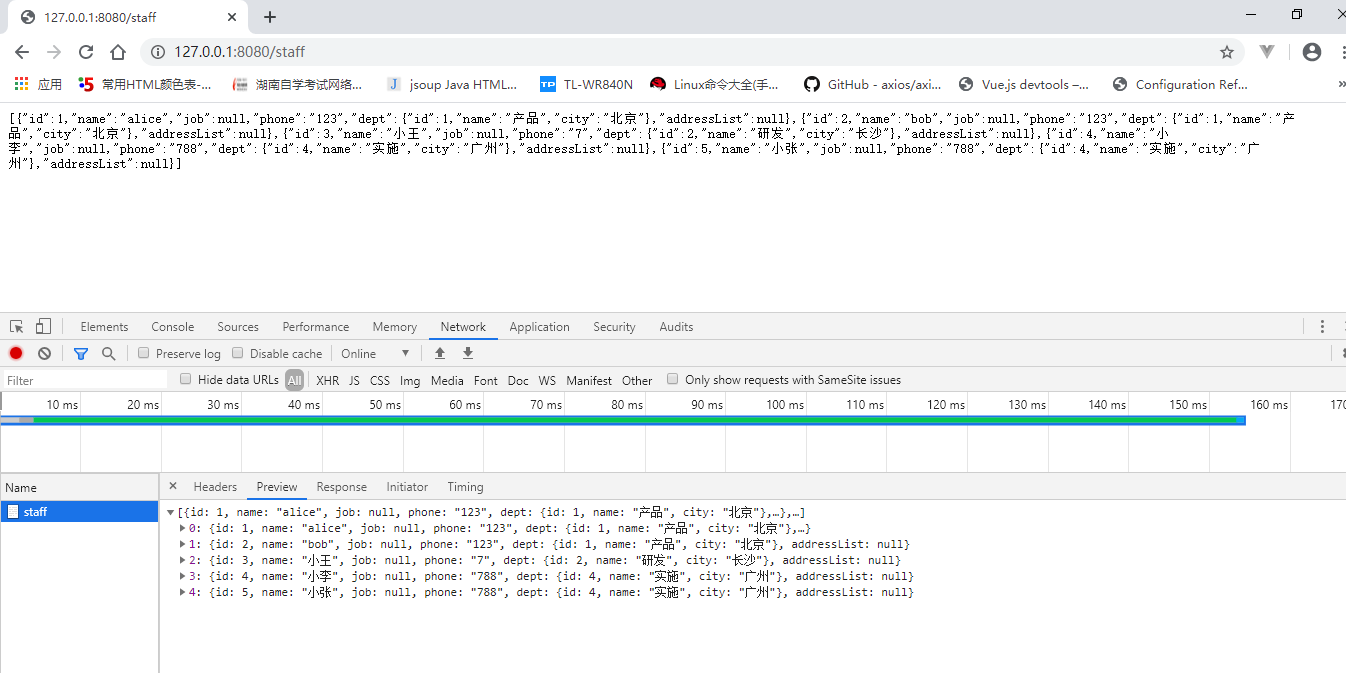Show the request Response tab
1346x673 pixels.
342,487
